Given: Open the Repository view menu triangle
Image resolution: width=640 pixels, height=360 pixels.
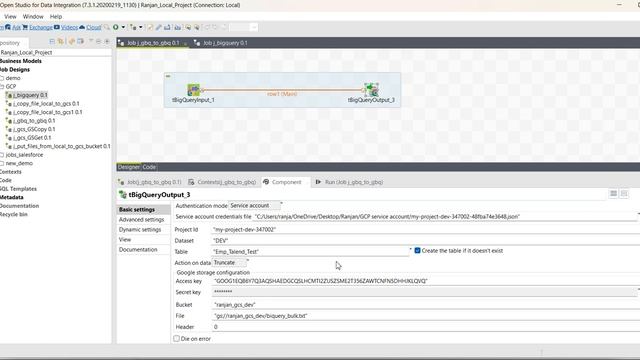Looking at the screenshot, I should point(91,41).
